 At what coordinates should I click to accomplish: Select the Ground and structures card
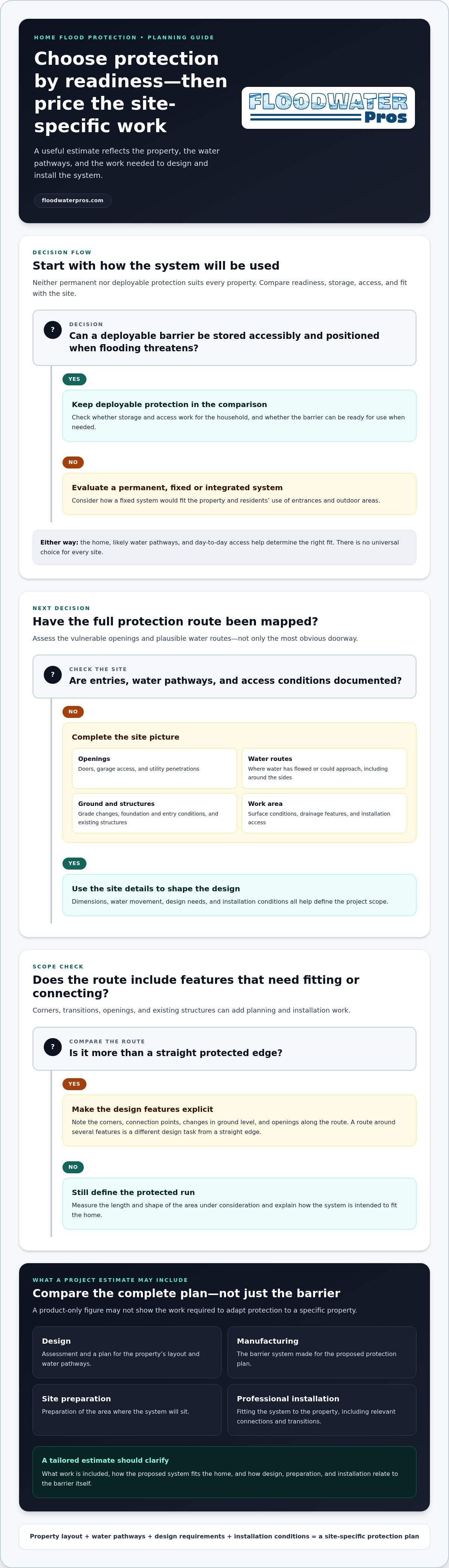pyautogui.click(x=155, y=813)
